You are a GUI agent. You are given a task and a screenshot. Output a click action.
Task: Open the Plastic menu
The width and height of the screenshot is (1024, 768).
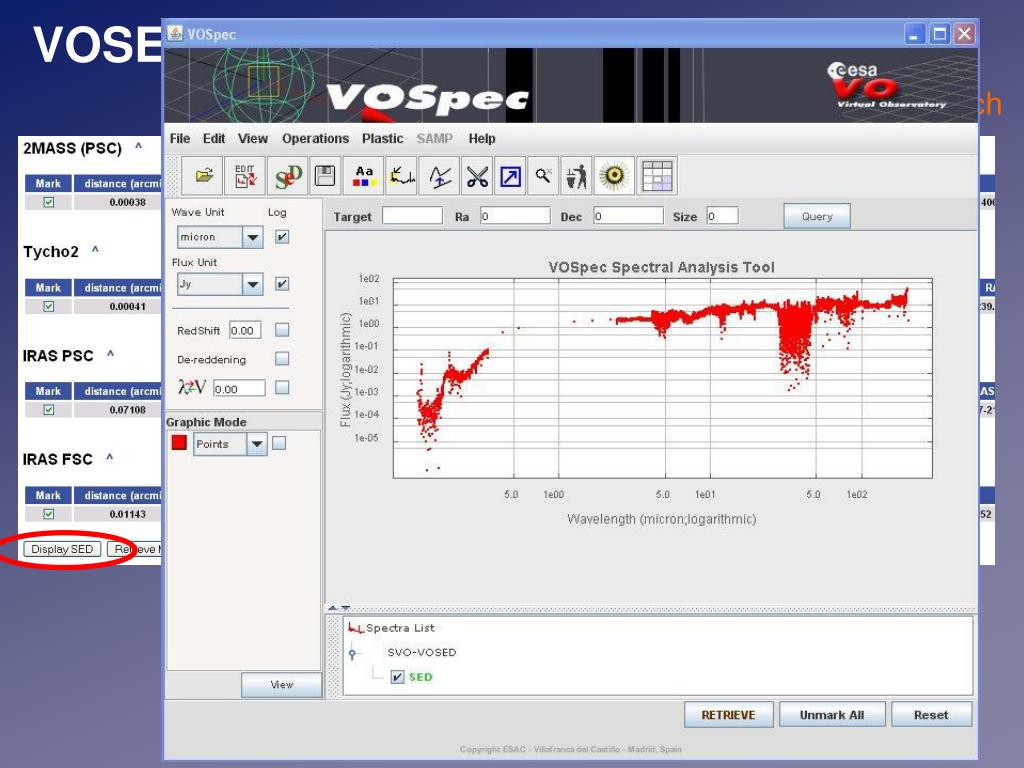[383, 138]
